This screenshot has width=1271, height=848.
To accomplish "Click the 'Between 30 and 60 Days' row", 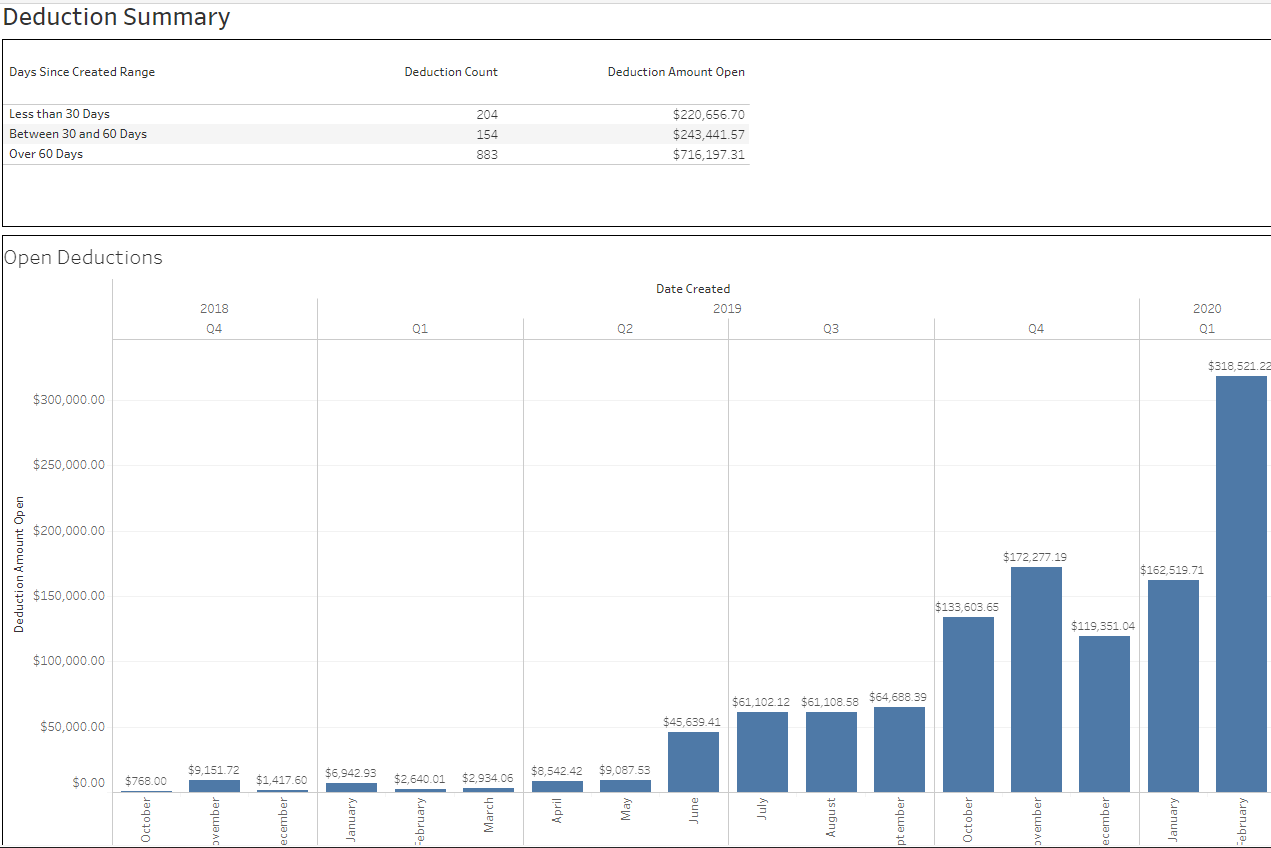I will pos(78,134).
